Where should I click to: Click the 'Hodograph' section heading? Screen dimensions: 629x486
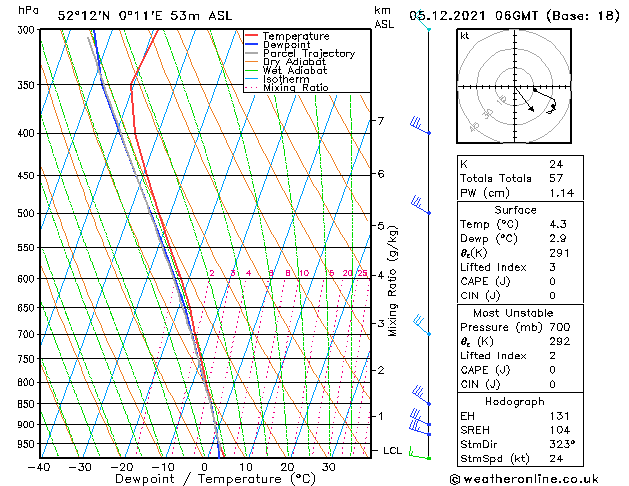(515, 402)
